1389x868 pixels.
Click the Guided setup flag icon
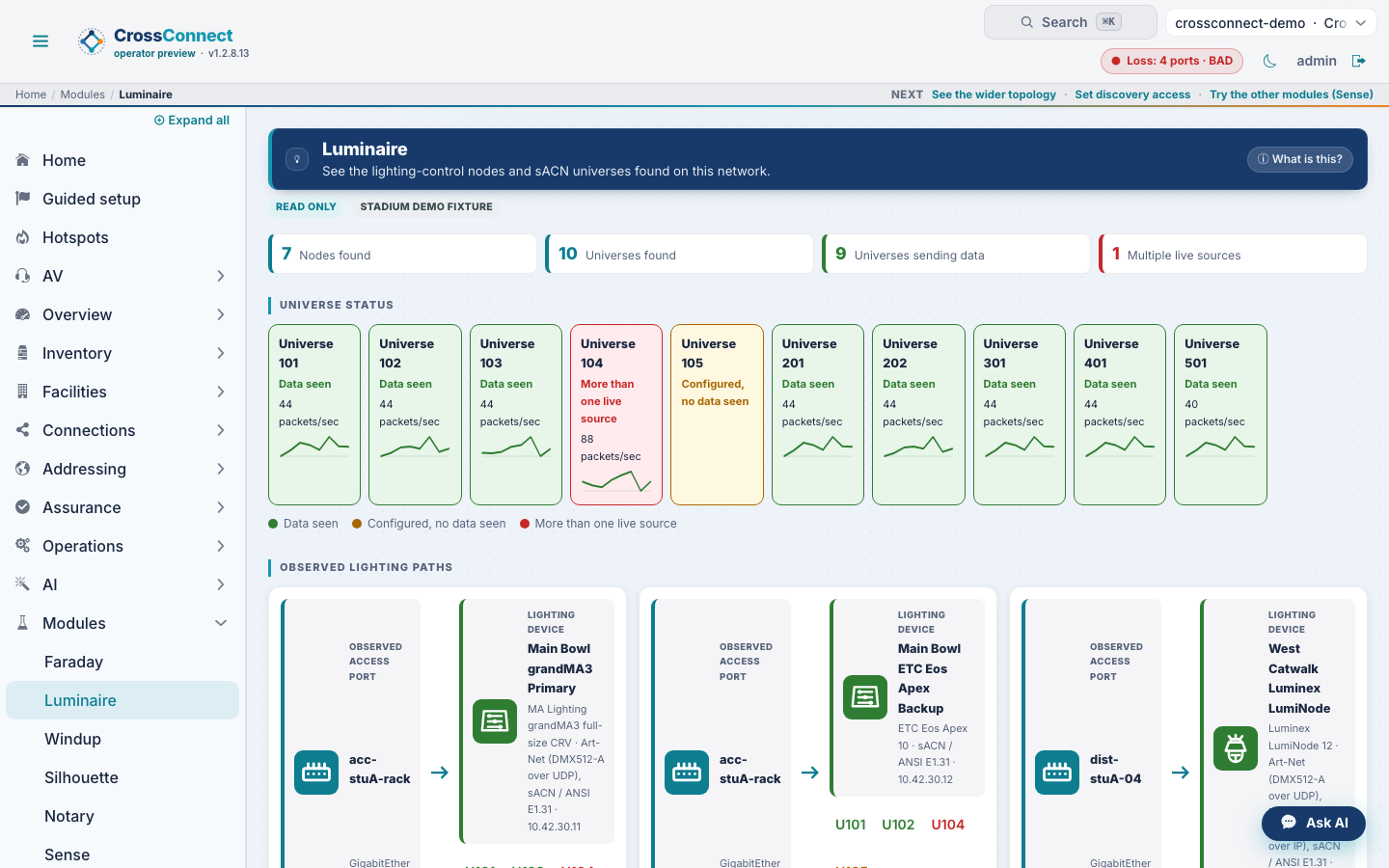22,199
